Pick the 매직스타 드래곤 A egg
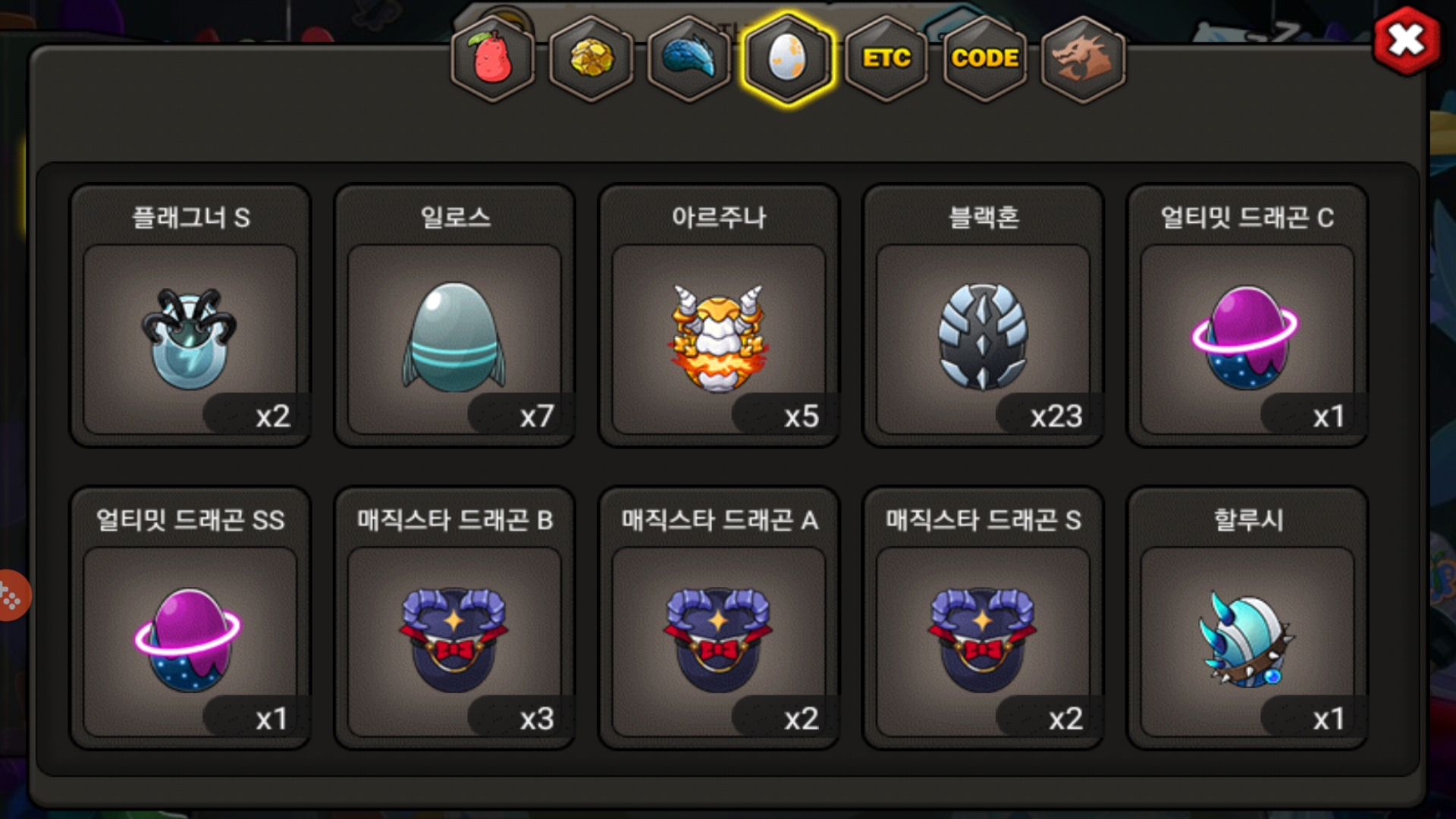Image resolution: width=1456 pixels, height=819 pixels. point(719,618)
